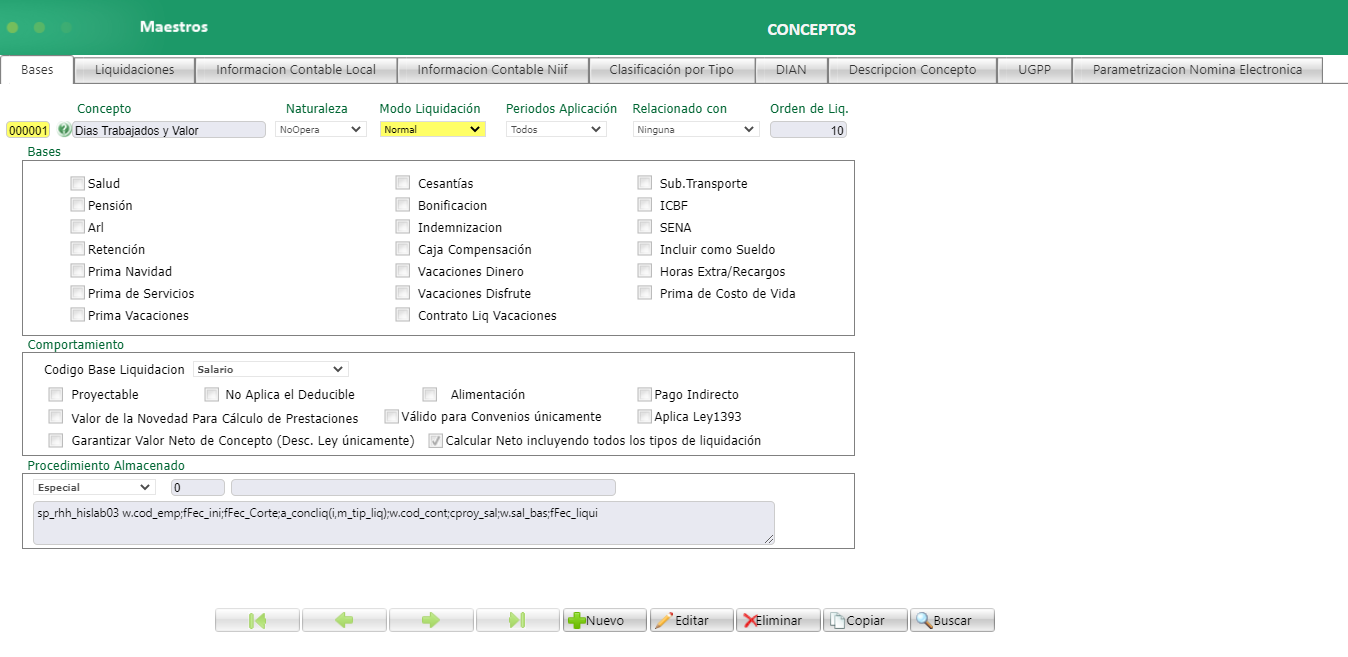Image resolution: width=1348 pixels, height=657 pixels.
Task: Toggle the Prima de Servicios checkbox
Action: click(78, 293)
